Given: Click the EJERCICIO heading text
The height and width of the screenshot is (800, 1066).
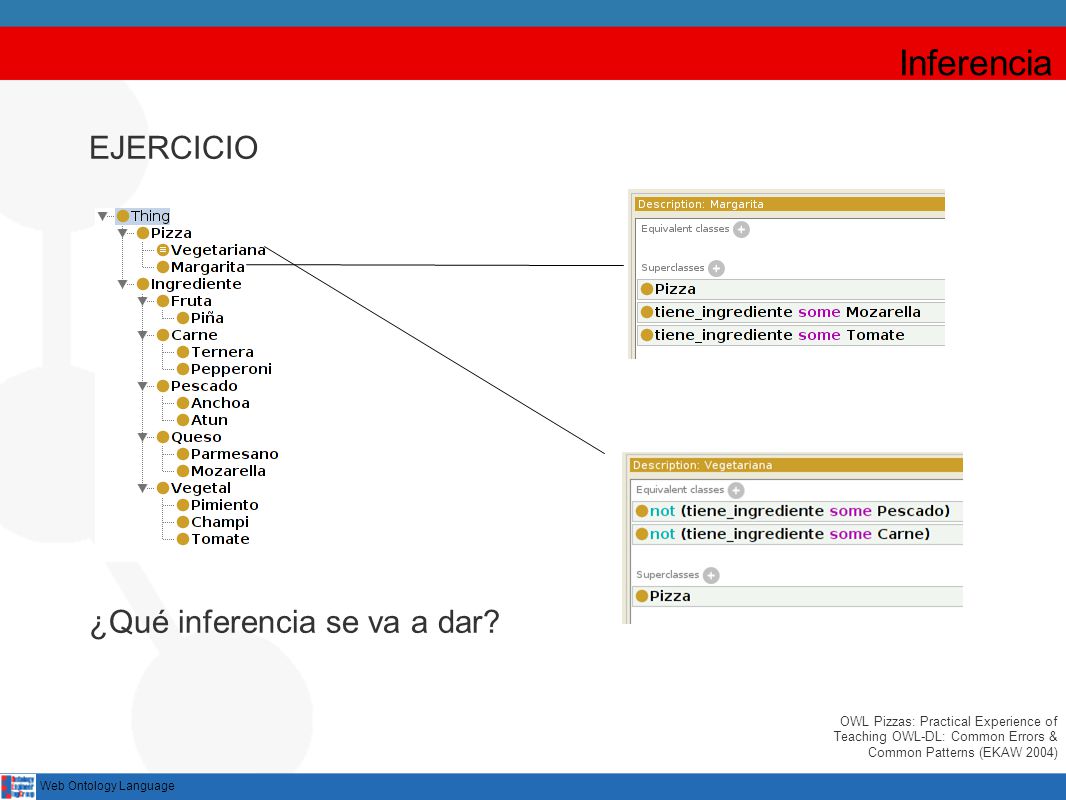Looking at the screenshot, I should [173, 147].
